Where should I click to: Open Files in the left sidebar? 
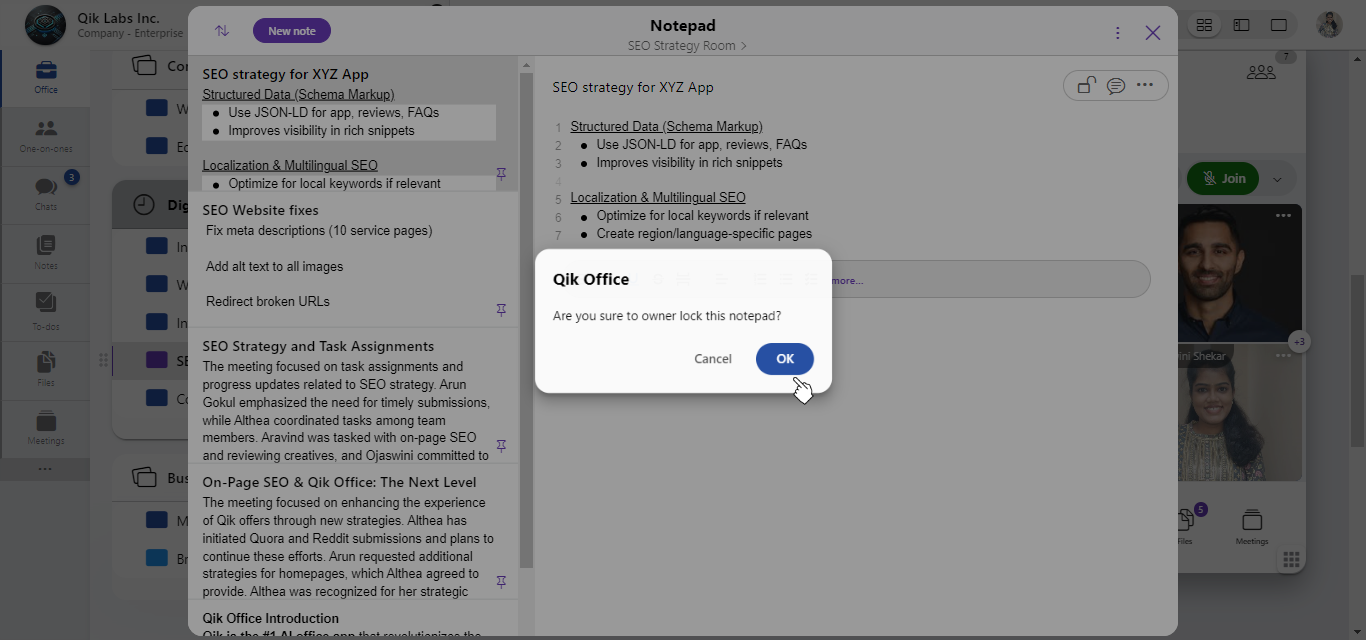[46, 368]
